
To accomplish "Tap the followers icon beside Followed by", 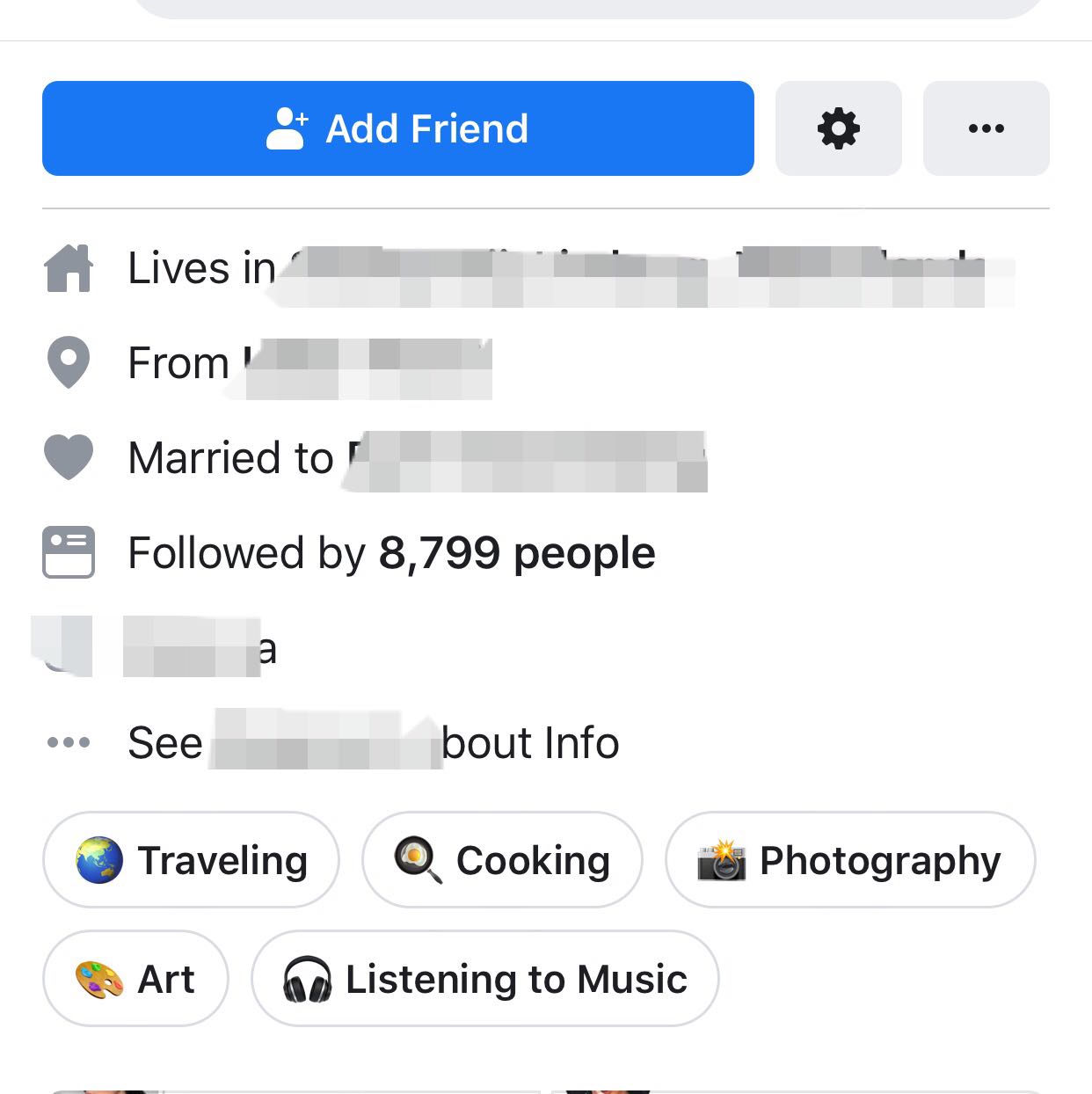I will [69, 552].
